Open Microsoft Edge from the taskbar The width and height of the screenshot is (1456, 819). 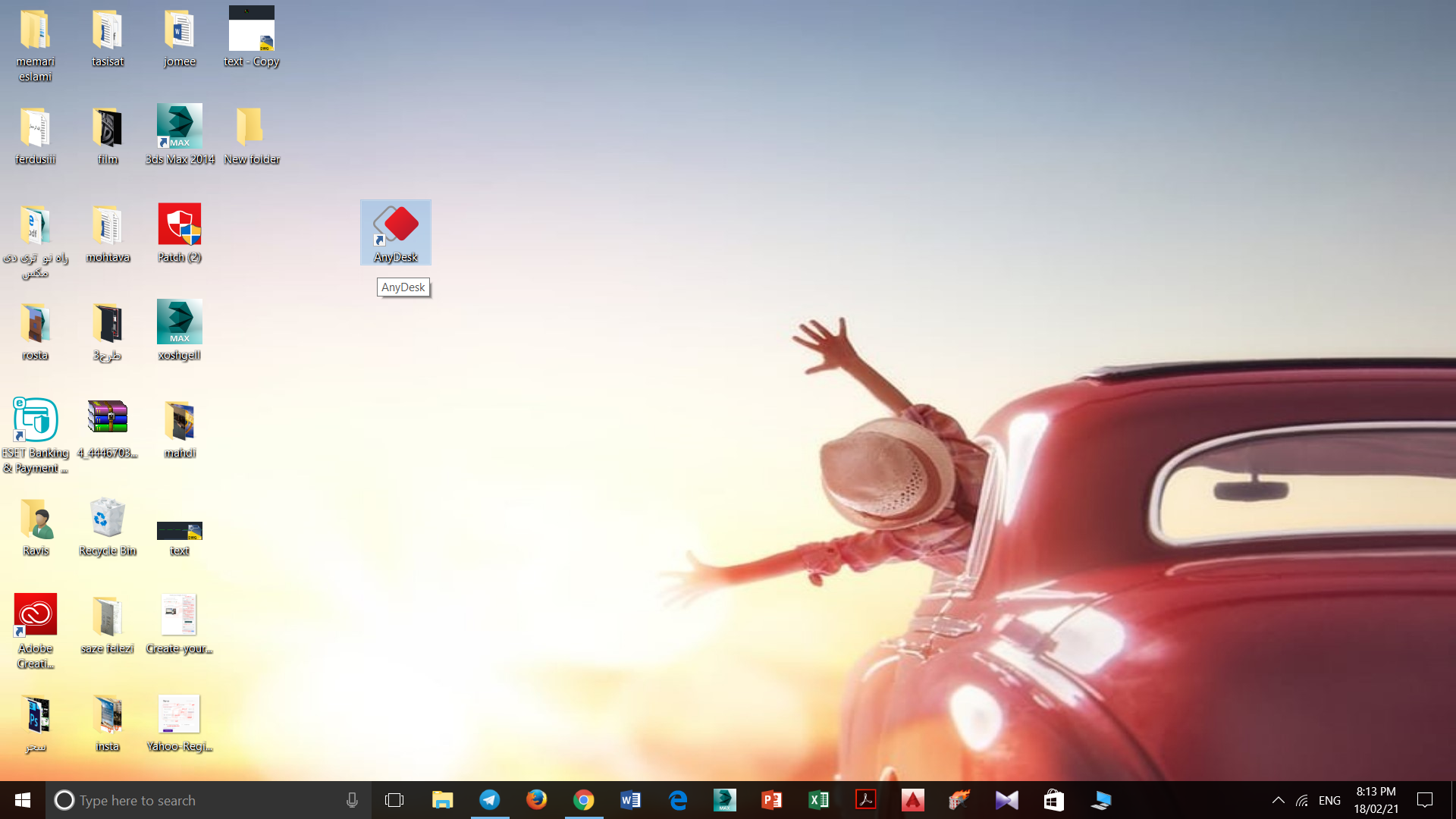[x=677, y=800]
